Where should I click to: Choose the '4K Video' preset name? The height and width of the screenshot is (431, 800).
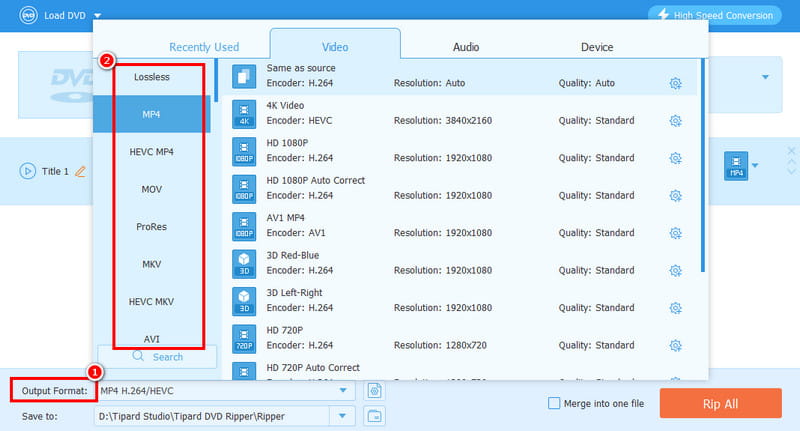(285, 106)
